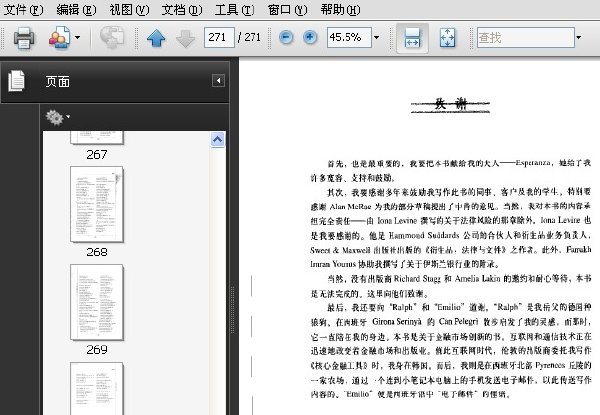Viewport: 600px width, 415px height.
Task: Click the name Alan McRae in text
Action: [351, 207]
